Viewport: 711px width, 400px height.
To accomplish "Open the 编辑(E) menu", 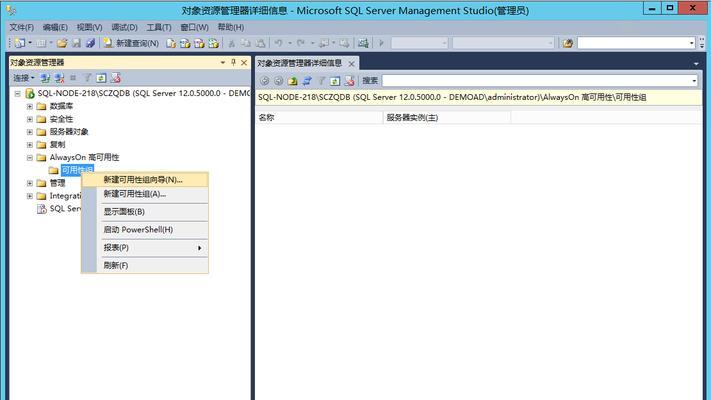I will click(x=55, y=27).
